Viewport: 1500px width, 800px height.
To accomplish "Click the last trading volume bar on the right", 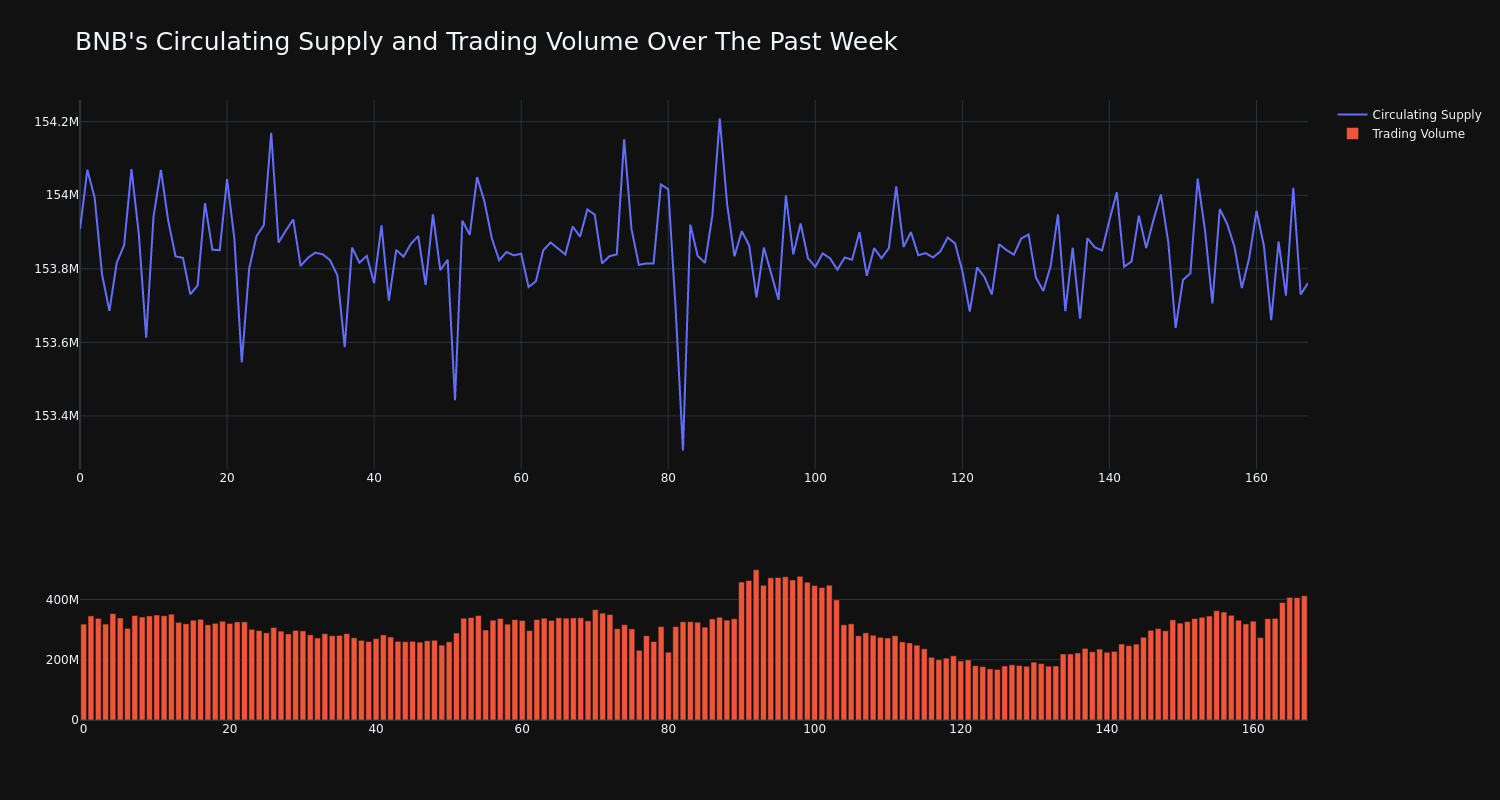I will (1304, 658).
